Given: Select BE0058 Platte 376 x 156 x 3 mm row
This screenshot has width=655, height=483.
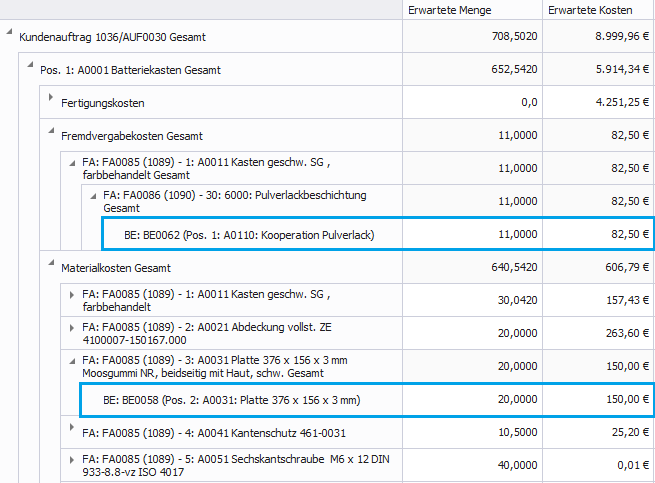Looking at the screenshot, I should coord(232,400).
